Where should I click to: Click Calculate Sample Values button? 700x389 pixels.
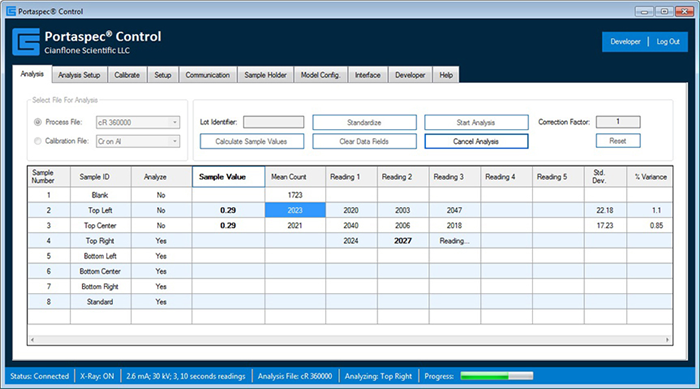(x=252, y=141)
